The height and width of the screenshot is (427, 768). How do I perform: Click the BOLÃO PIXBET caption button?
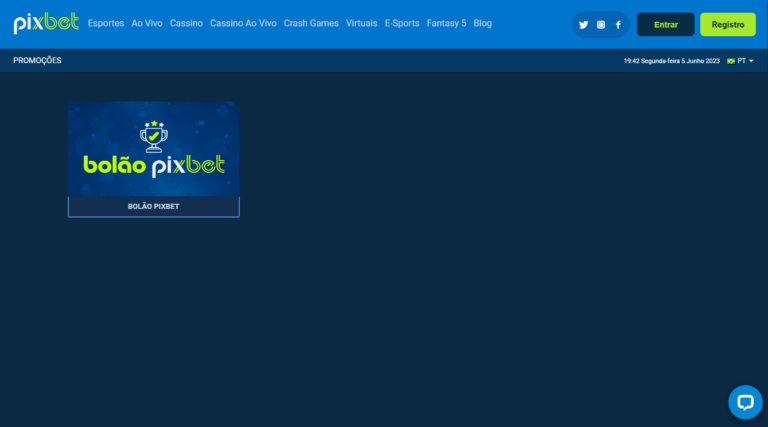(154, 207)
